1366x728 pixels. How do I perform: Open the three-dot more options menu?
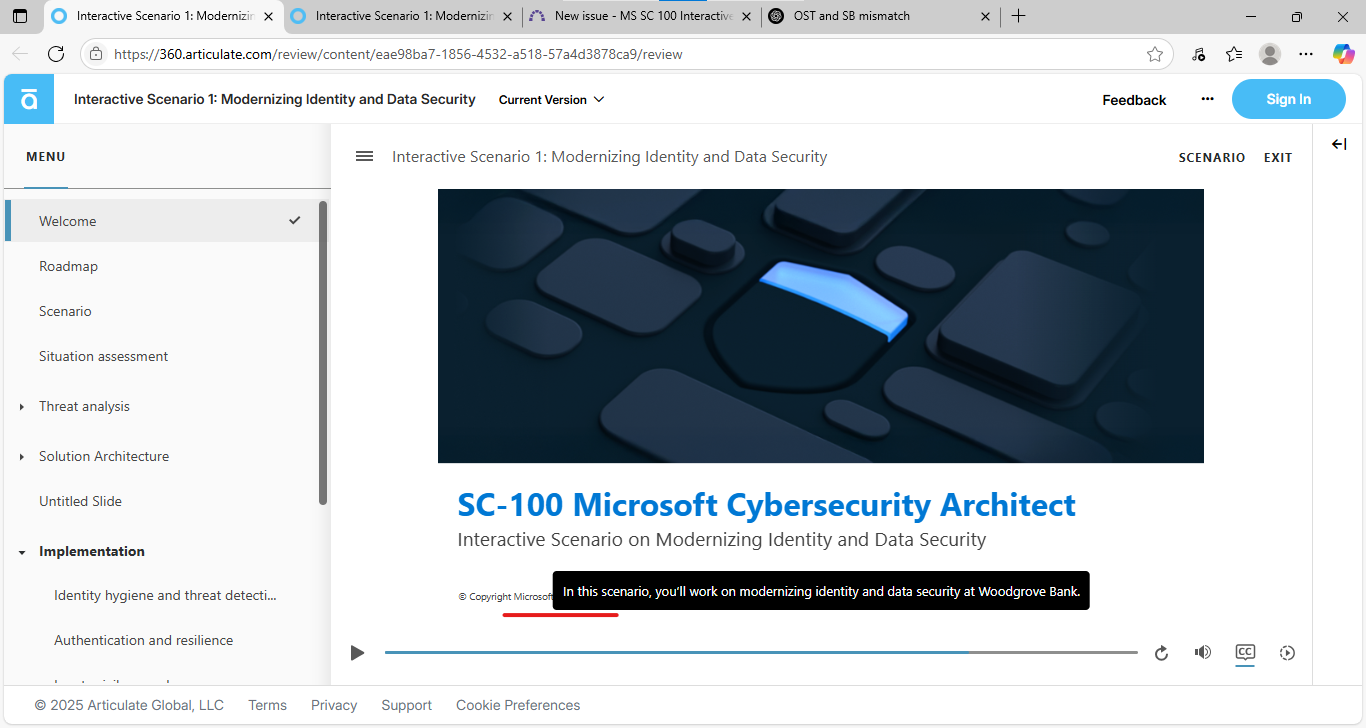point(1207,99)
